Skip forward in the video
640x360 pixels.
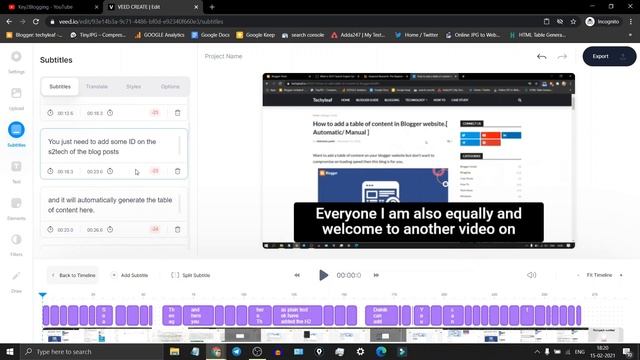pos(376,275)
